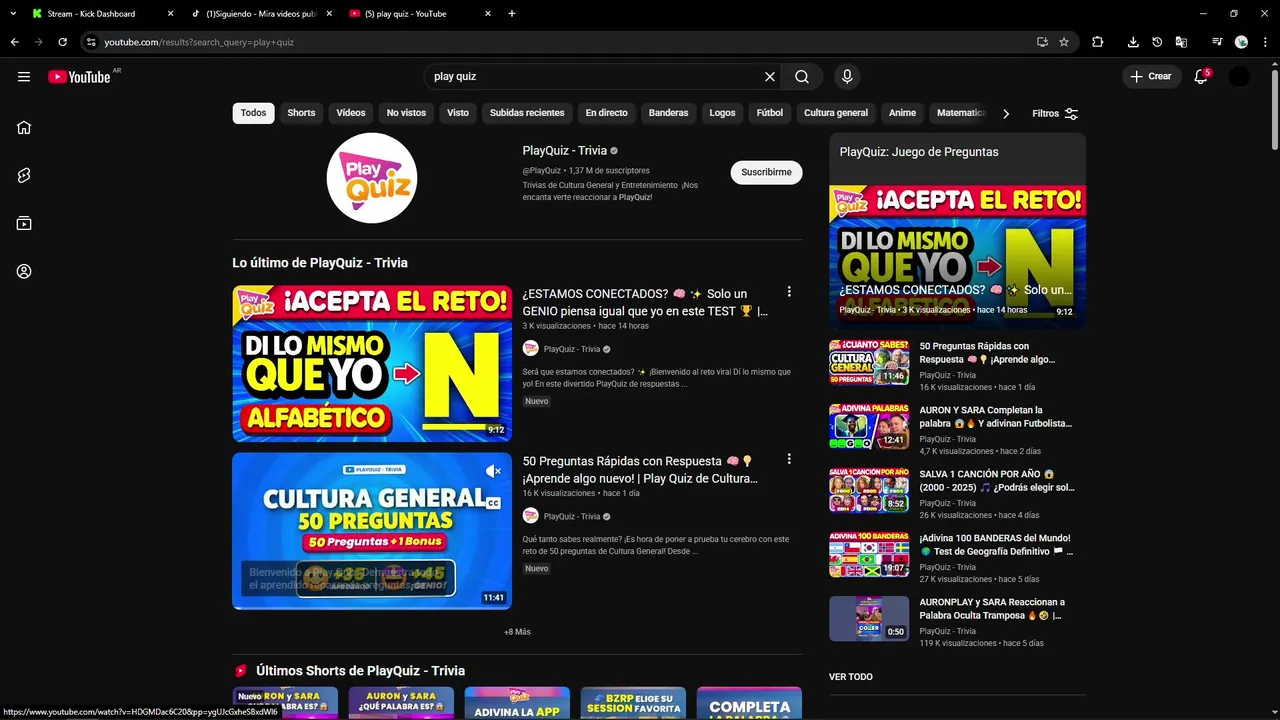Open options menu for 50 Preguntas Rápidas video

point(789,459)
